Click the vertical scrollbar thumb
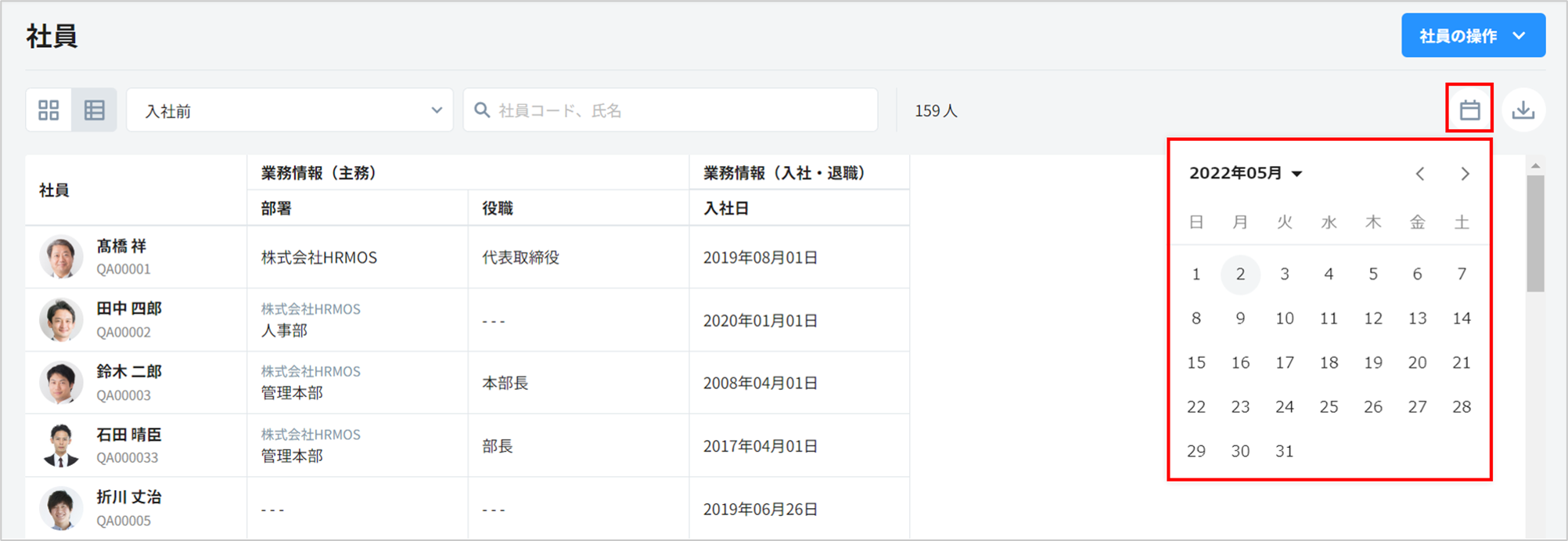 click(x=1535, y=233)
